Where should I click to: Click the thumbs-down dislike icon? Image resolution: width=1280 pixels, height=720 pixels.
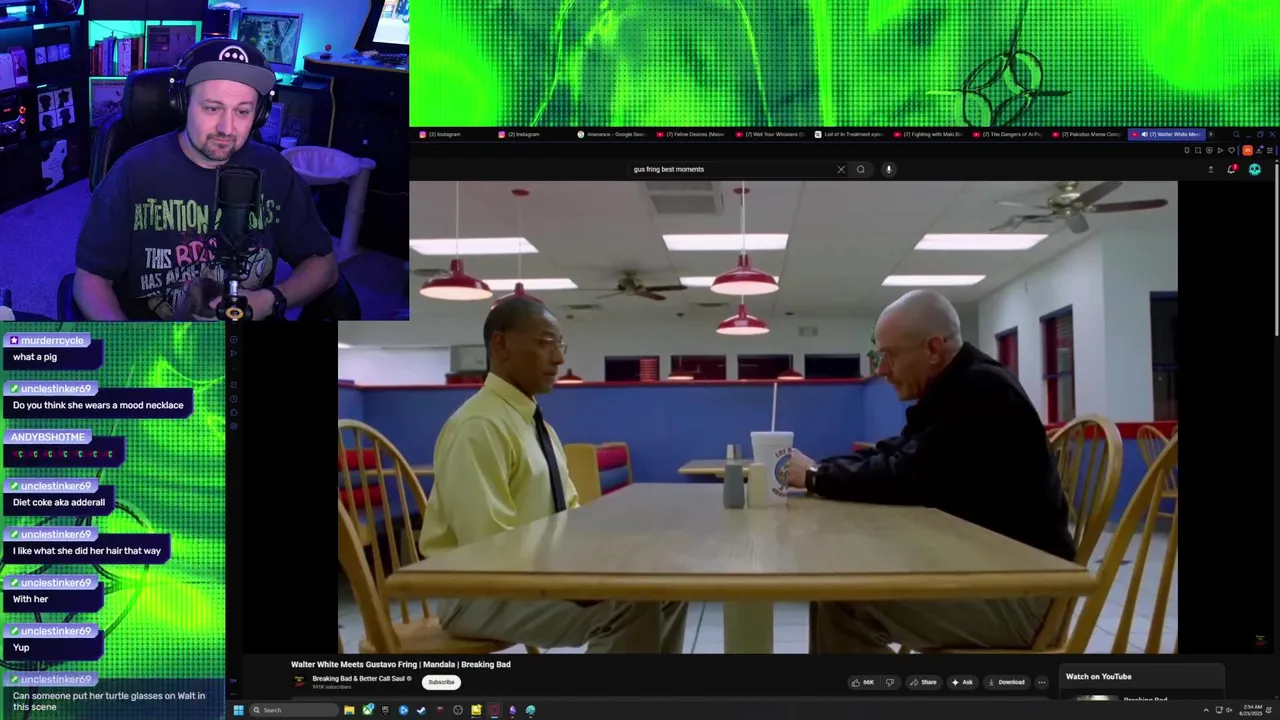[890, 682]
